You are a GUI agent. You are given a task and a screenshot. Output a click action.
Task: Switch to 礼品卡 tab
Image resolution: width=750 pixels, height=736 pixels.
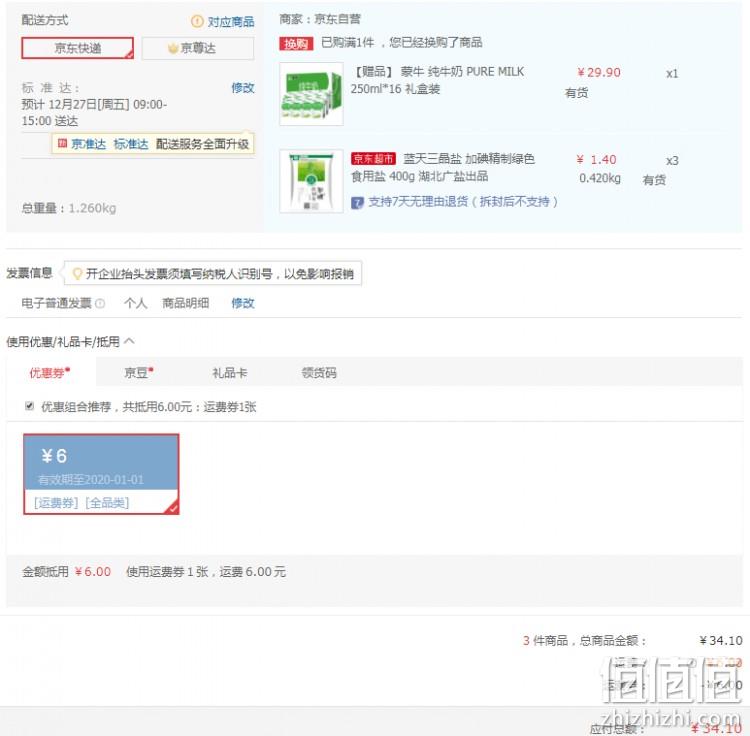(x=230, y=373)
